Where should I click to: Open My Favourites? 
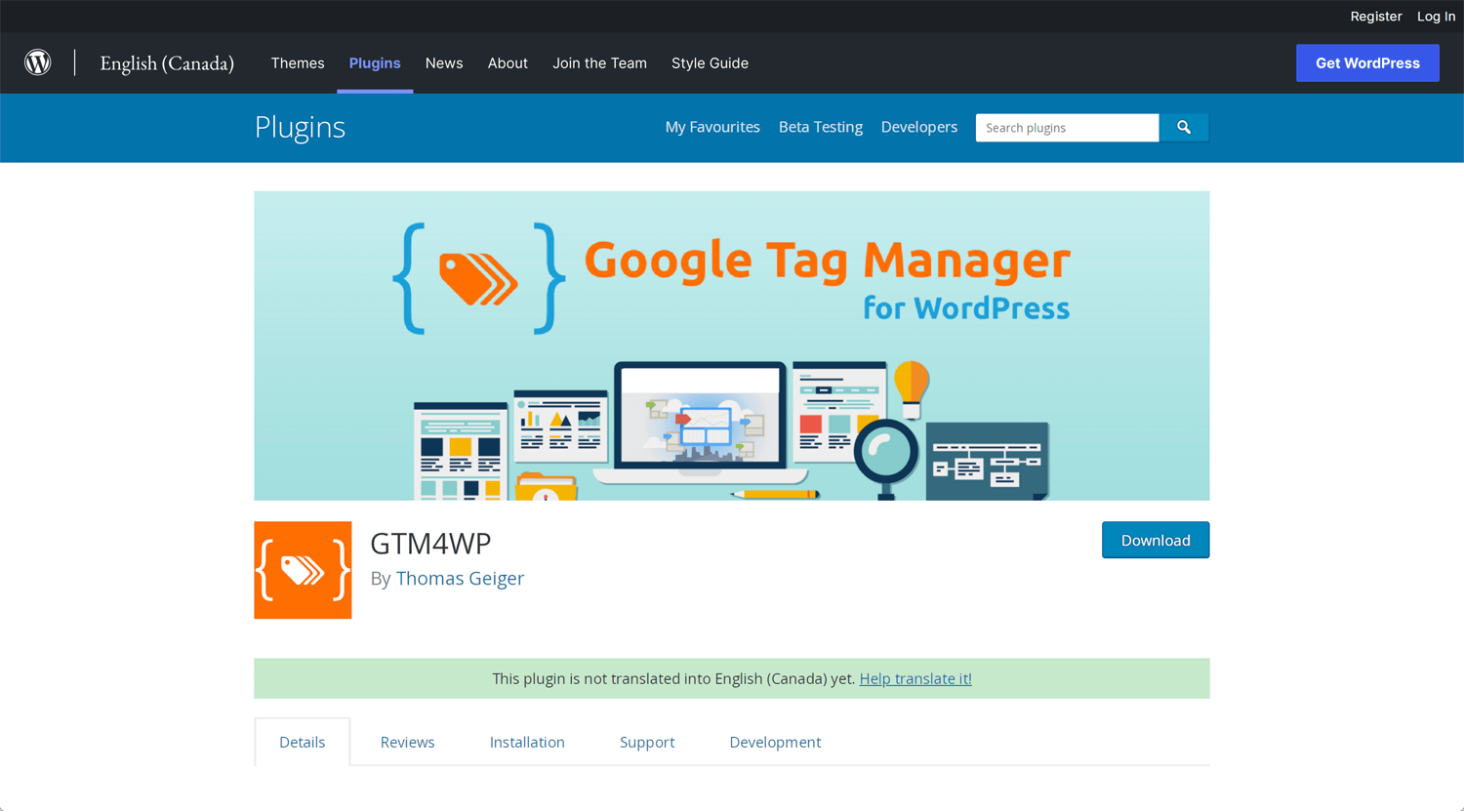click(712, 128)
